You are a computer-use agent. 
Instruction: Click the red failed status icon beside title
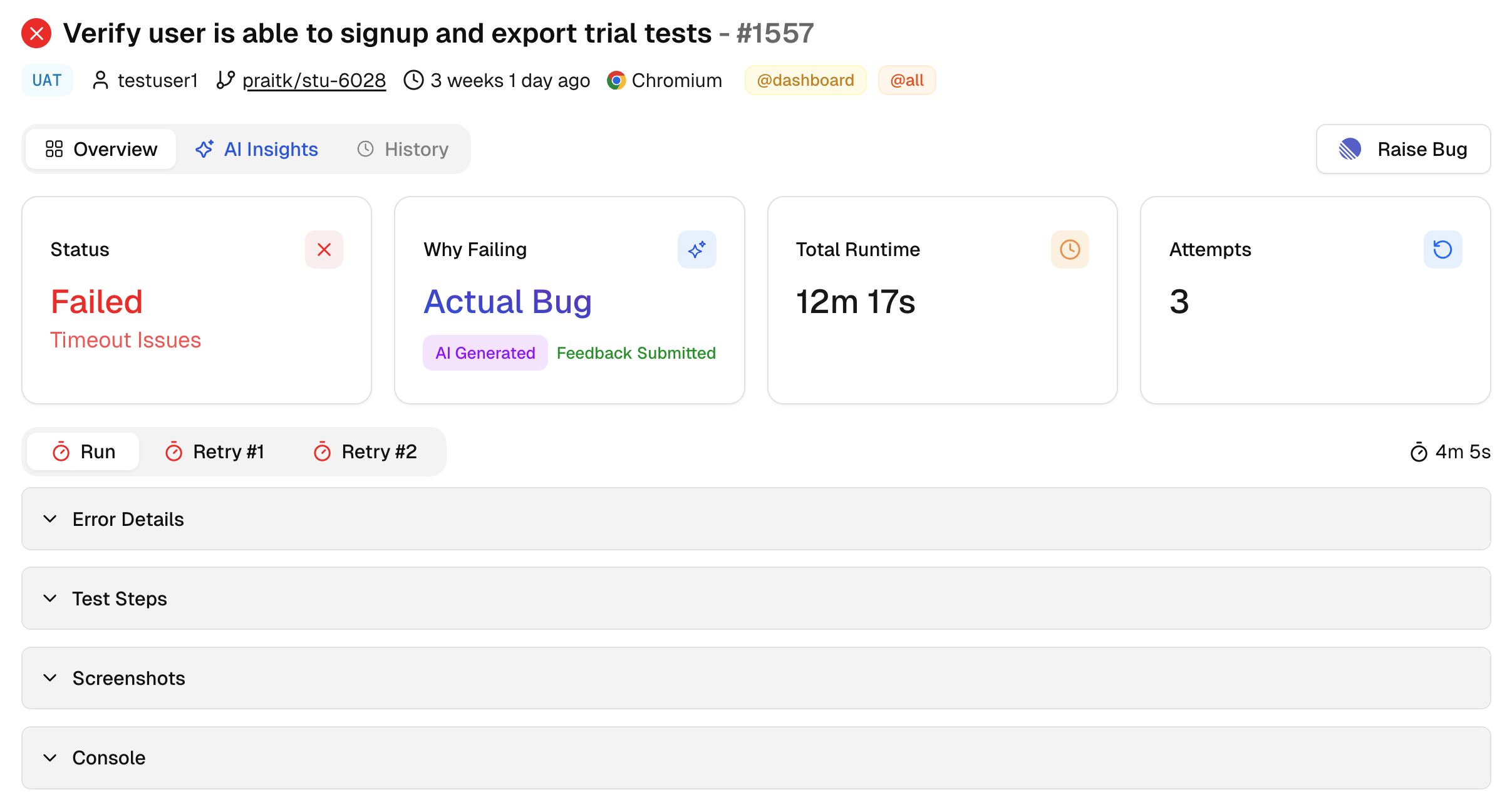[36, 33]
